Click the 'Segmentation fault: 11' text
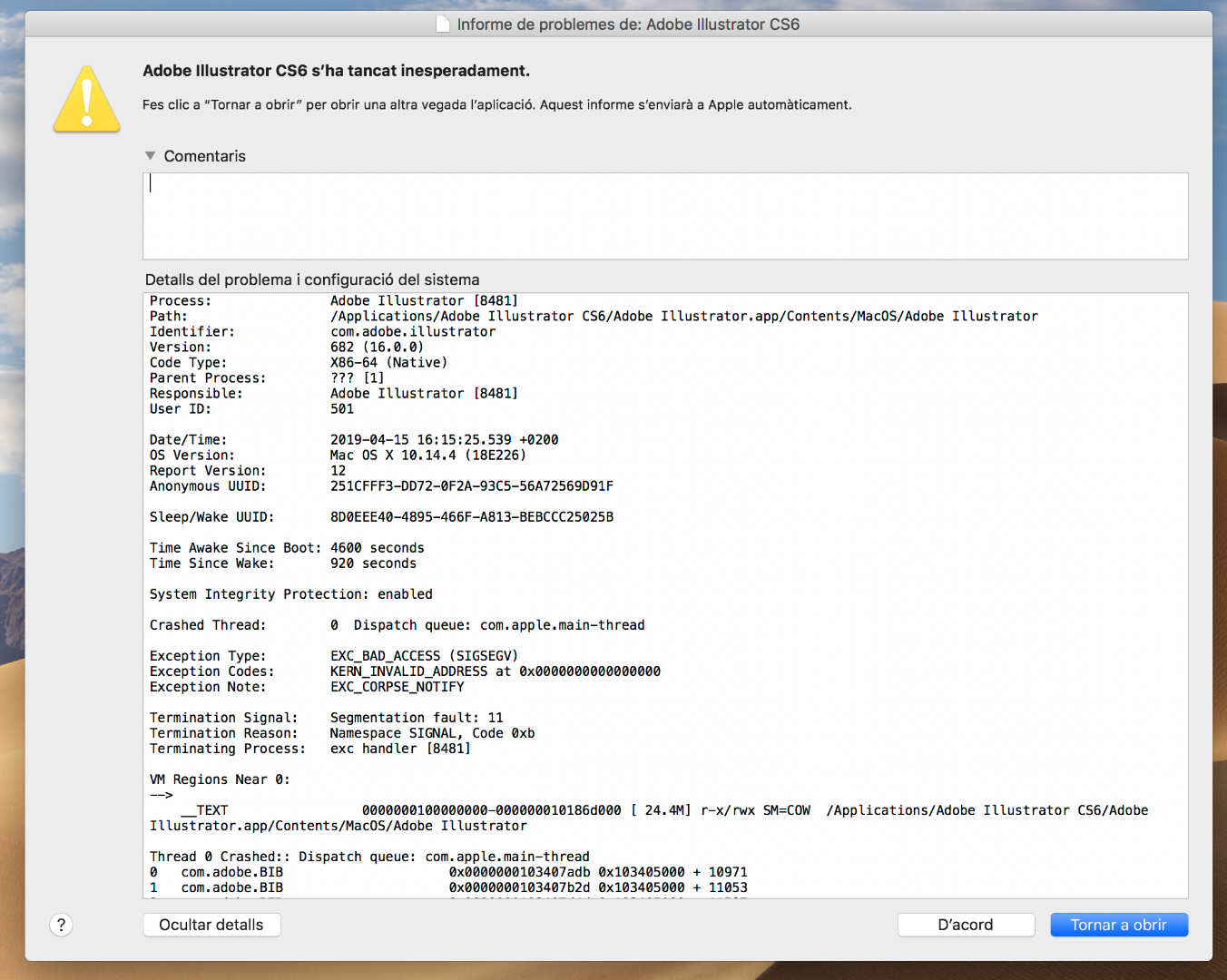 pos(417,718)
